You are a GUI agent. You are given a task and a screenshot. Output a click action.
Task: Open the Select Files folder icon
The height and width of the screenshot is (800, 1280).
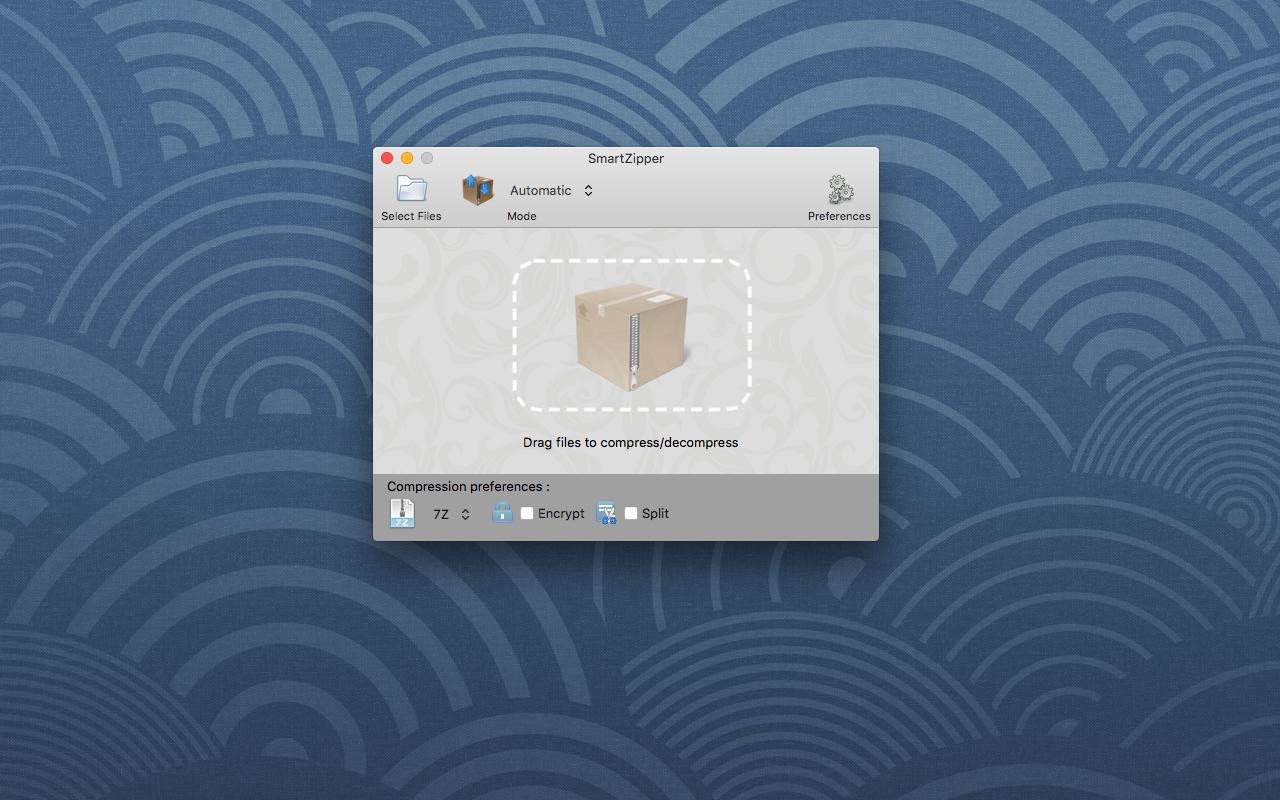411,188
